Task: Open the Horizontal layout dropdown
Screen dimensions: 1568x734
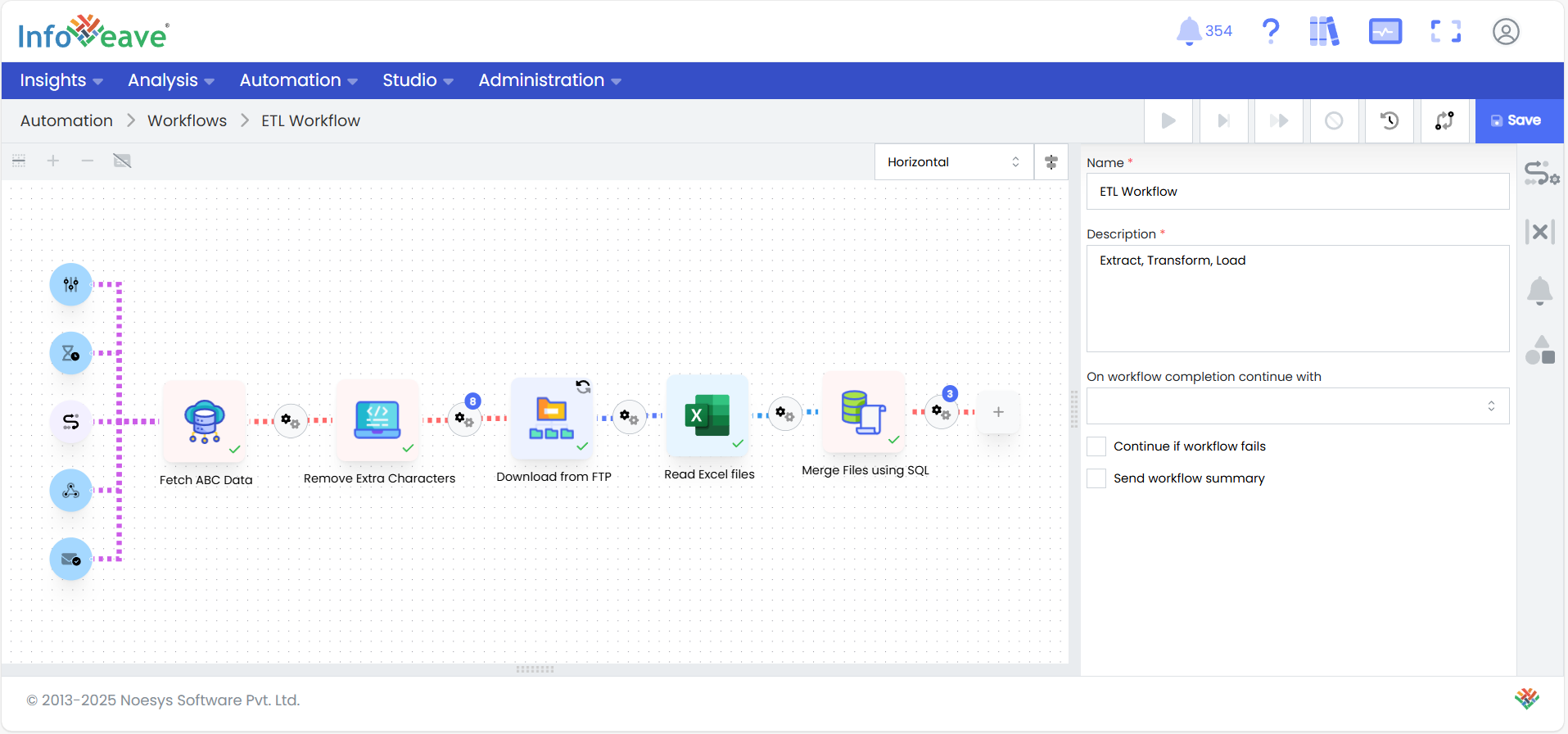Action: pos(953,162)
